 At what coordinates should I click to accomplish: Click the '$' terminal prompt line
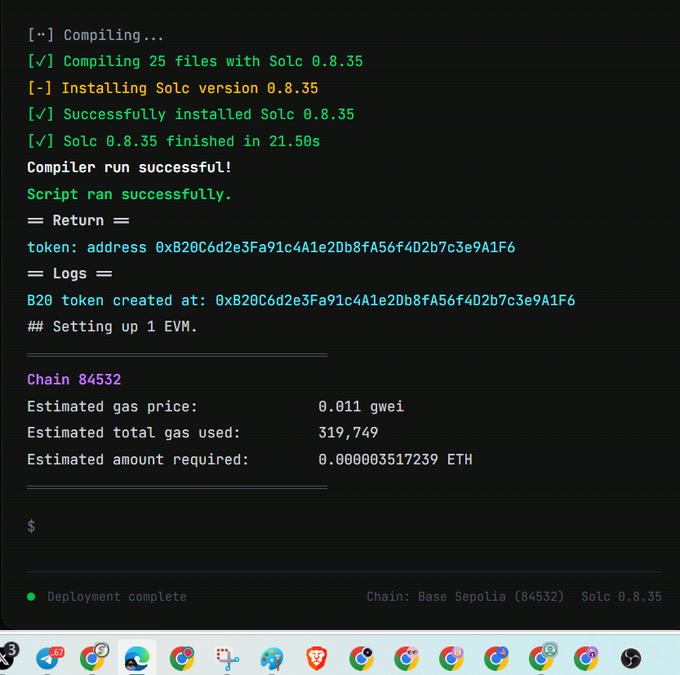tap(31, 526)
